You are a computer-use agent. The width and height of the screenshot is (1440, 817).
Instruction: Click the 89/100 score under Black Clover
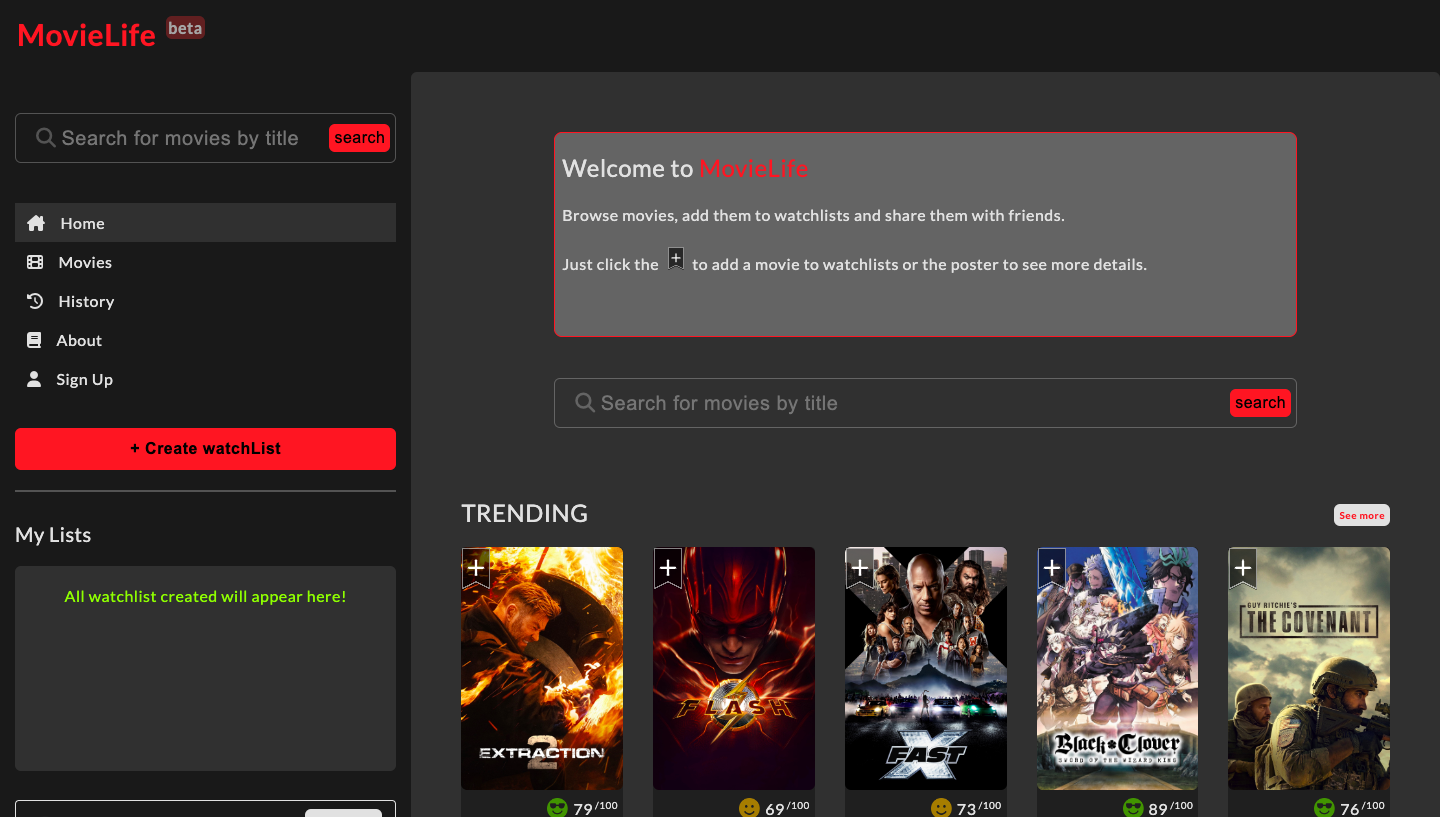tap(1172, 808)
